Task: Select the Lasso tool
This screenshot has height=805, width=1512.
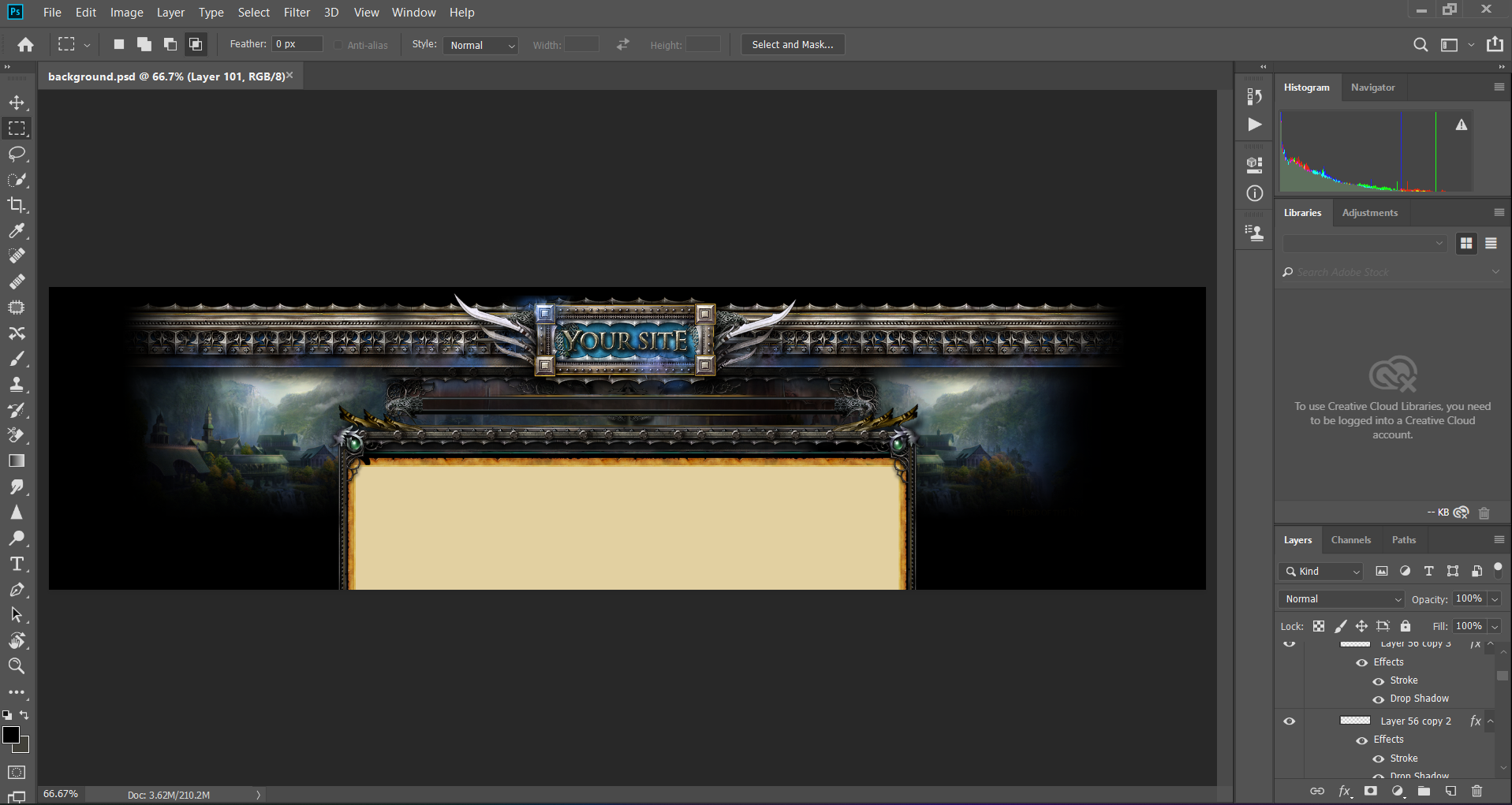Action: click(x=17, y=154)
